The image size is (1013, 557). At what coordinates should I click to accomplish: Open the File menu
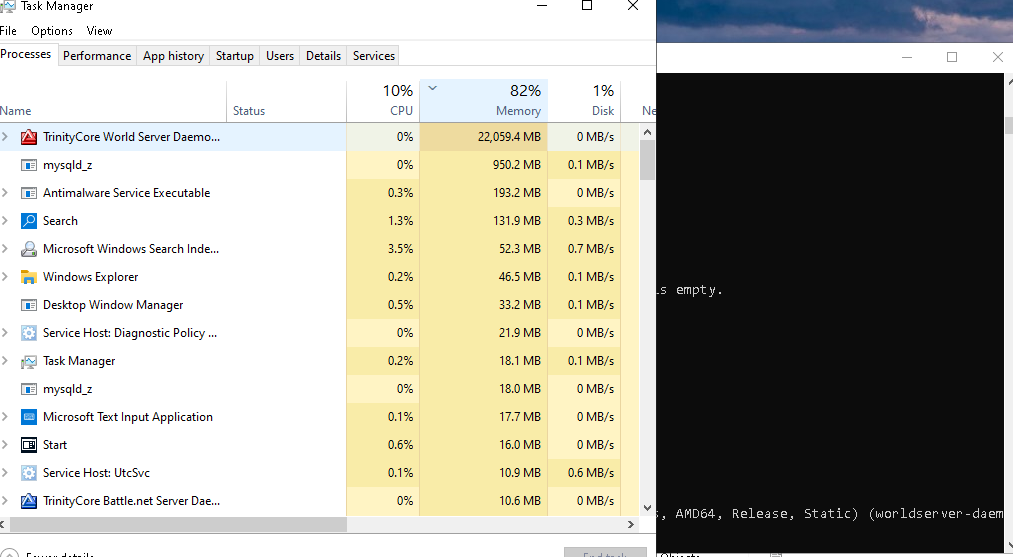[x=8, y=30]
